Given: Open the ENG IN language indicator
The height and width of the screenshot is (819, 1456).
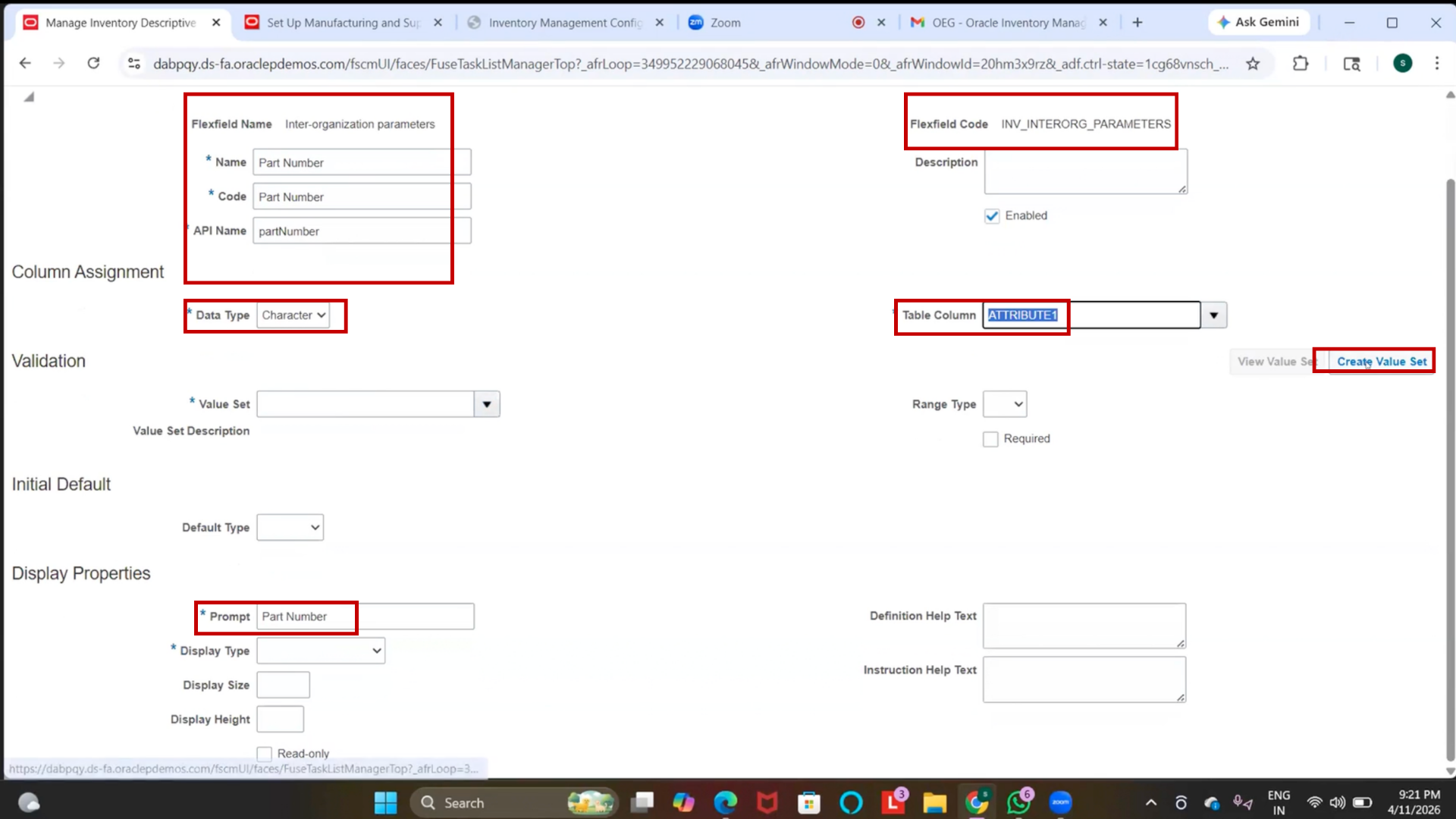Looking at the screenshot, I should [x=1279, y=802].
